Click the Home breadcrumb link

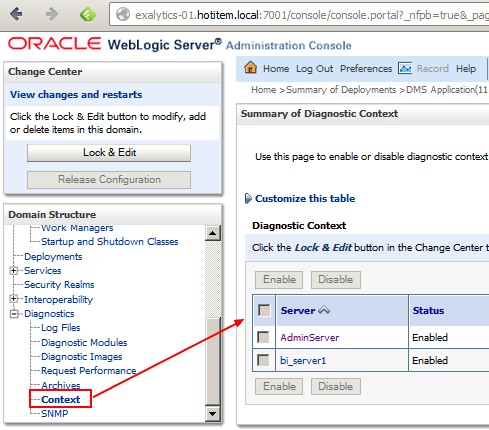point(263,90)
